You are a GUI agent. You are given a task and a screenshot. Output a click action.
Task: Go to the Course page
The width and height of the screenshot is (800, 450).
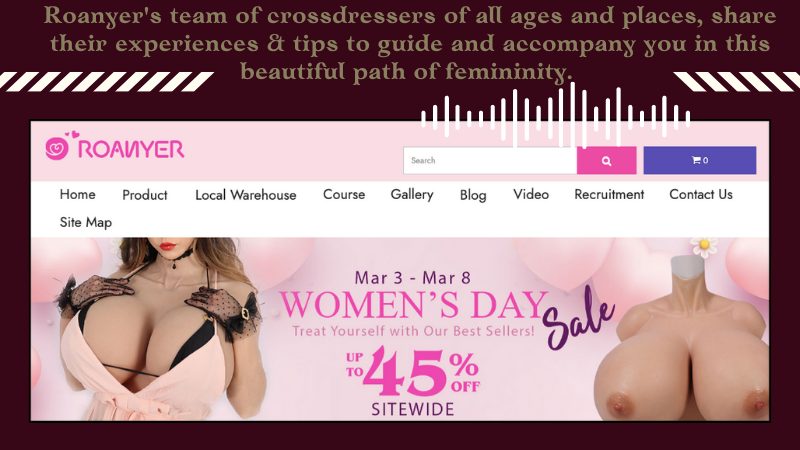click(344, 194)
